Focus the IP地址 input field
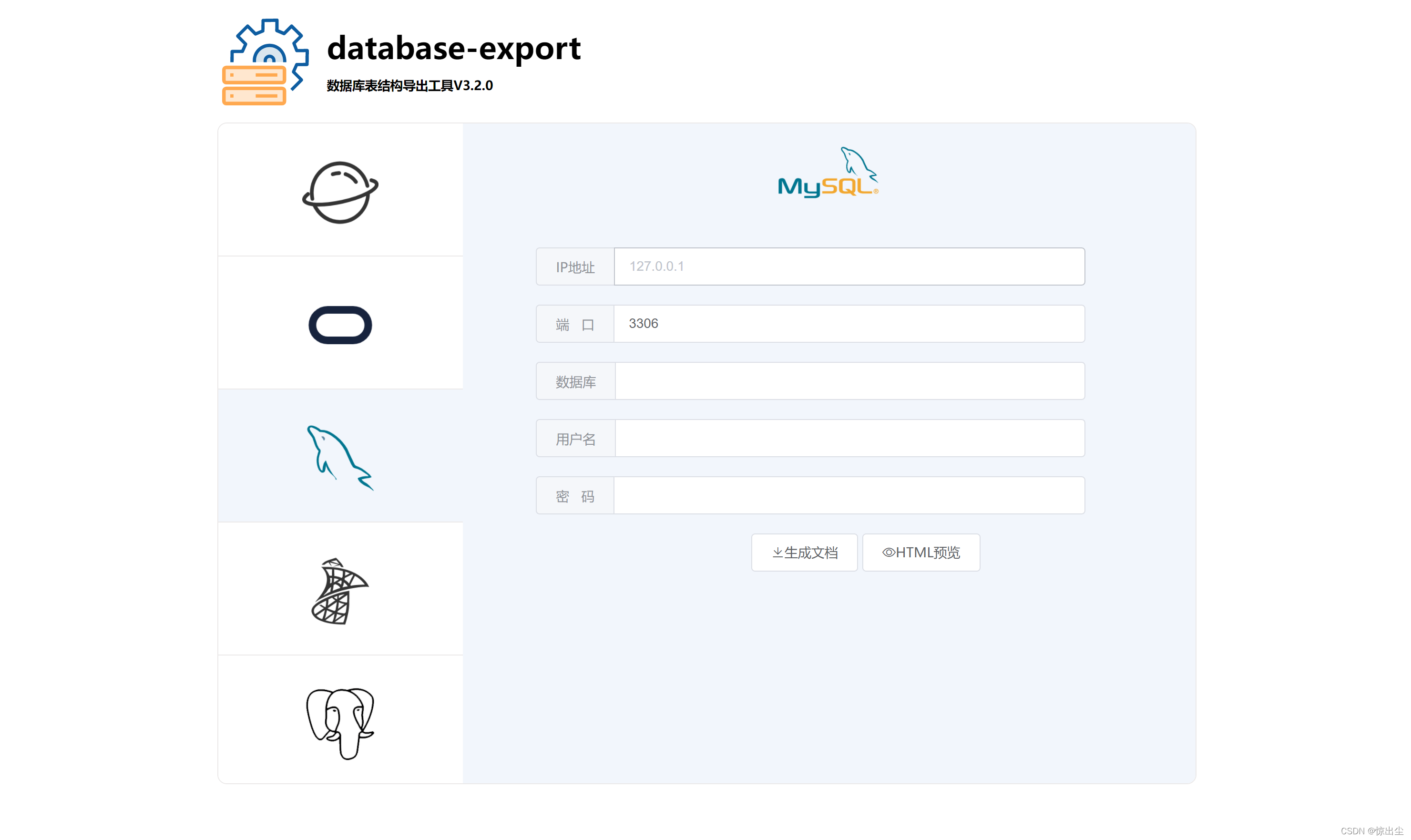1411x840 pixels. [x=849, y=266]
